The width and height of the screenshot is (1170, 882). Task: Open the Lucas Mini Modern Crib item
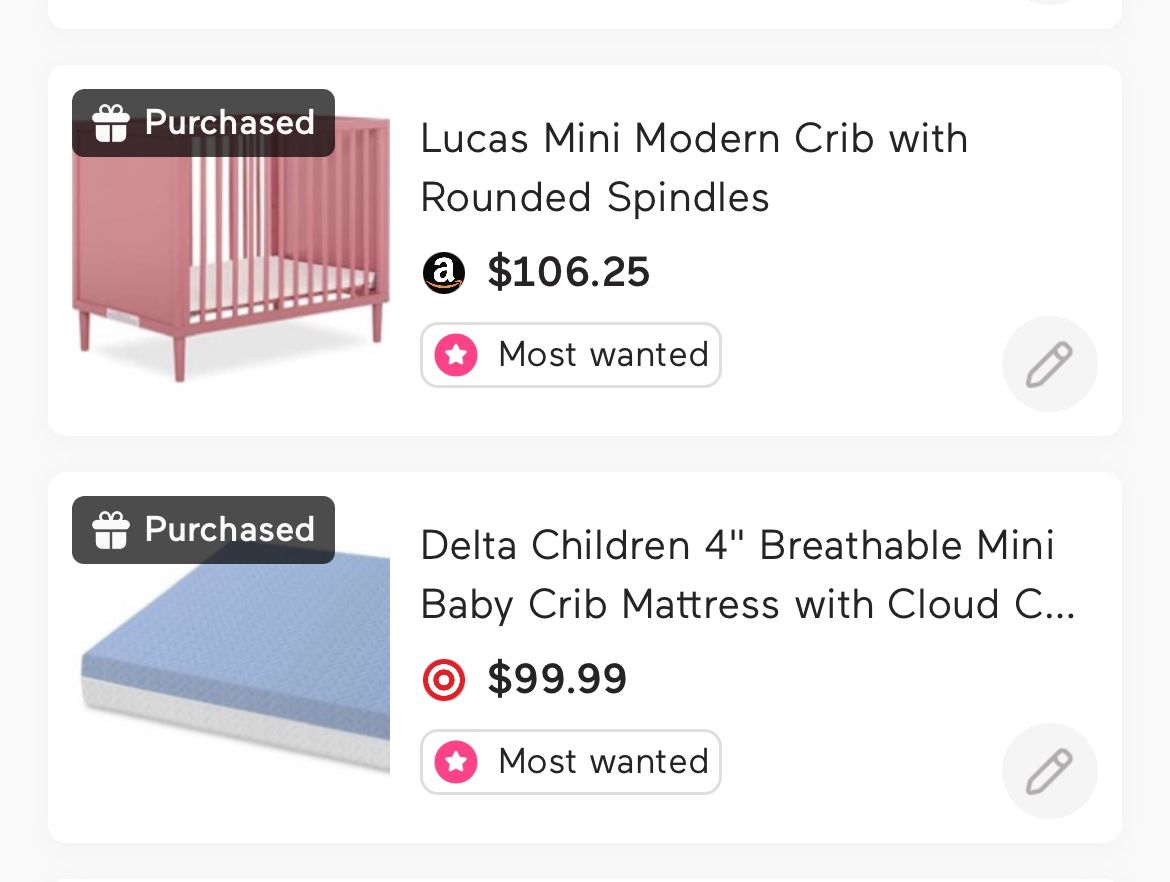[694, 168]
